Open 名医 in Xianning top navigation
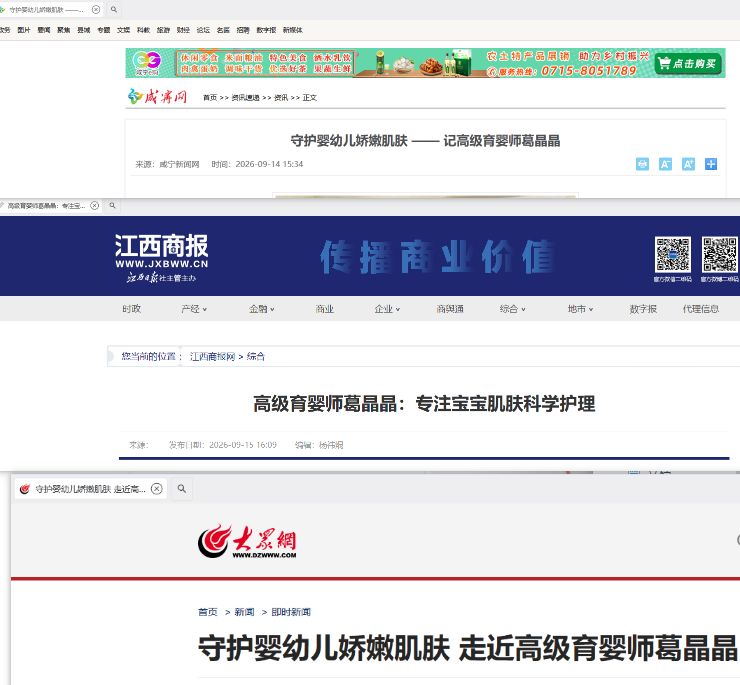 223,30
